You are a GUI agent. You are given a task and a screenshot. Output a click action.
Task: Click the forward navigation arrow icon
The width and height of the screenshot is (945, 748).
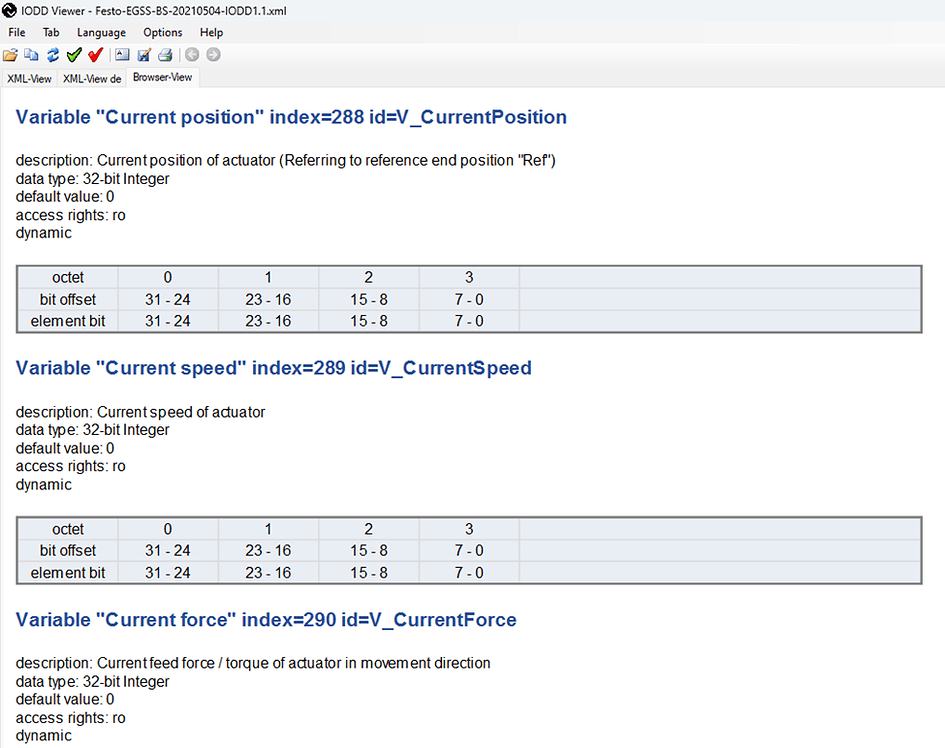pos(212,54)
